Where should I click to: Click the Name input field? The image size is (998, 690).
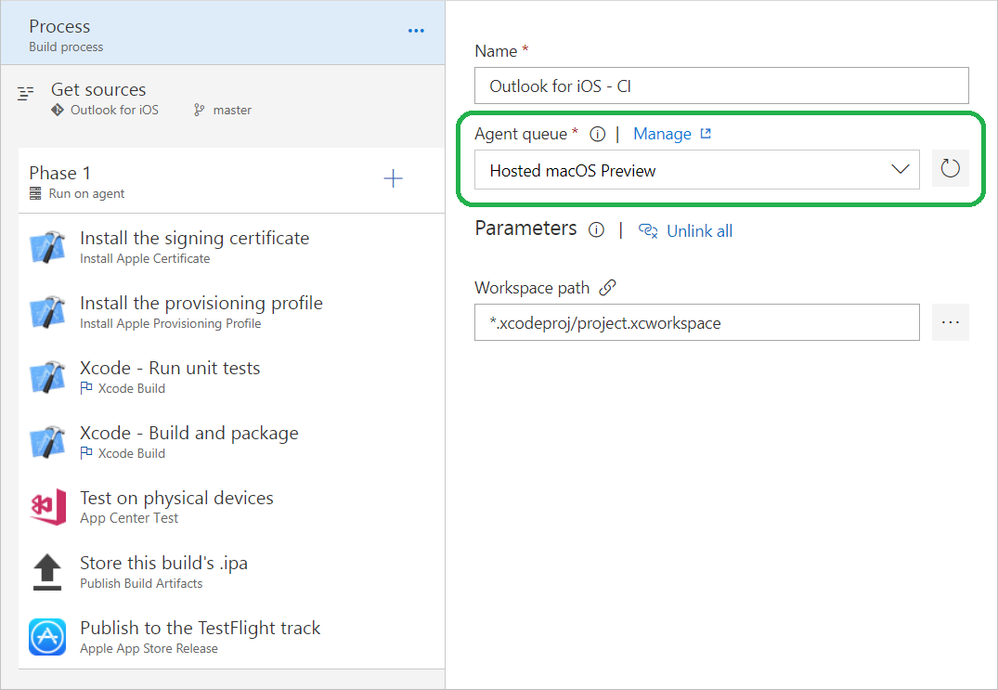[x=721, y=86]
